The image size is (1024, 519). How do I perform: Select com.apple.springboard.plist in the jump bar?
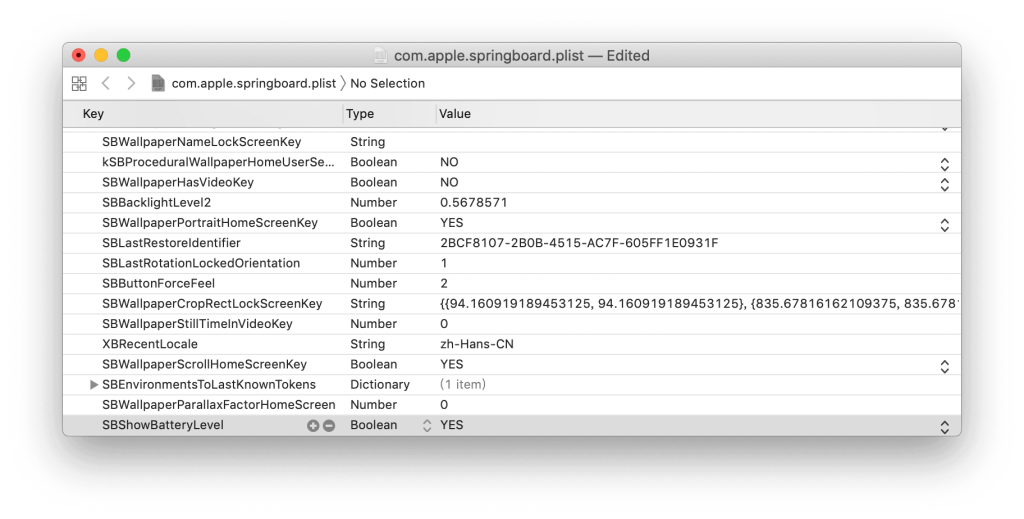click(x=253, y=84)
